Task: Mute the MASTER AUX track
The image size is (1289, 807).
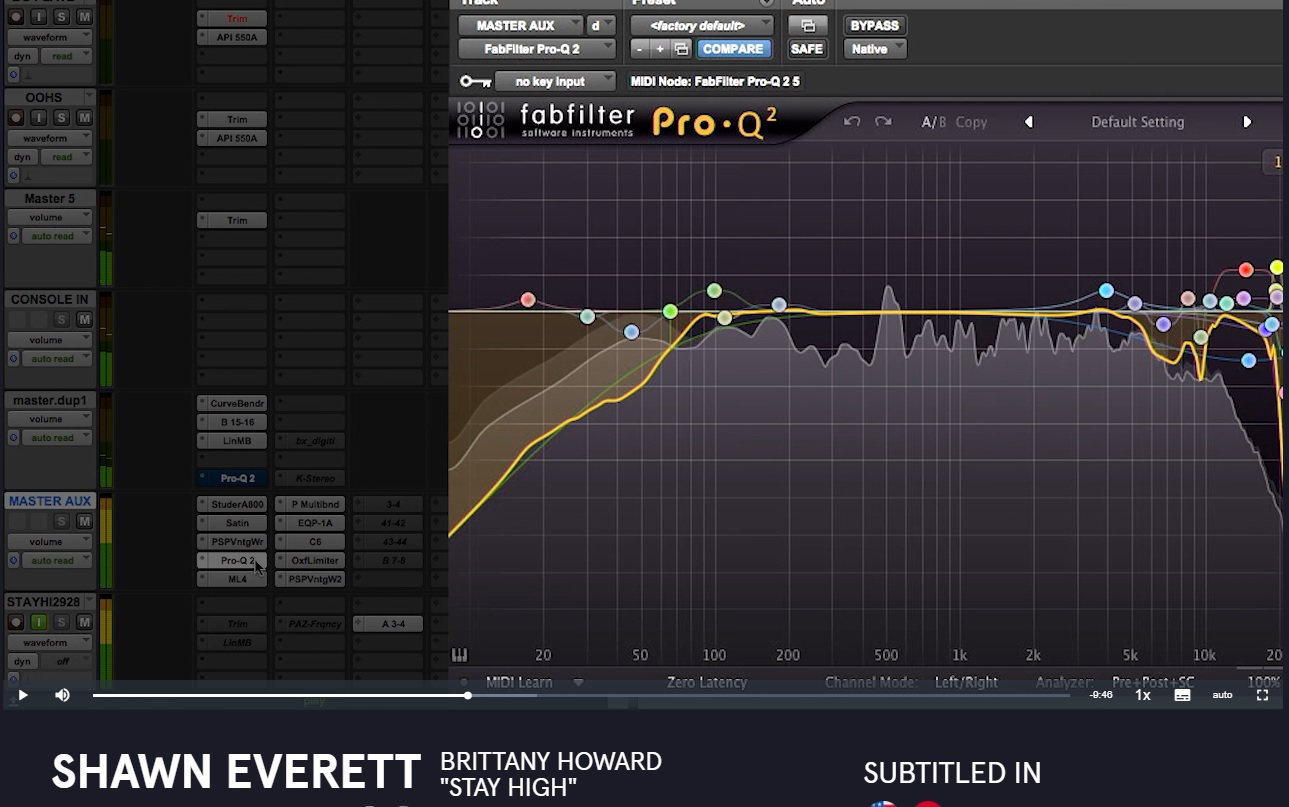Action: 84,521
